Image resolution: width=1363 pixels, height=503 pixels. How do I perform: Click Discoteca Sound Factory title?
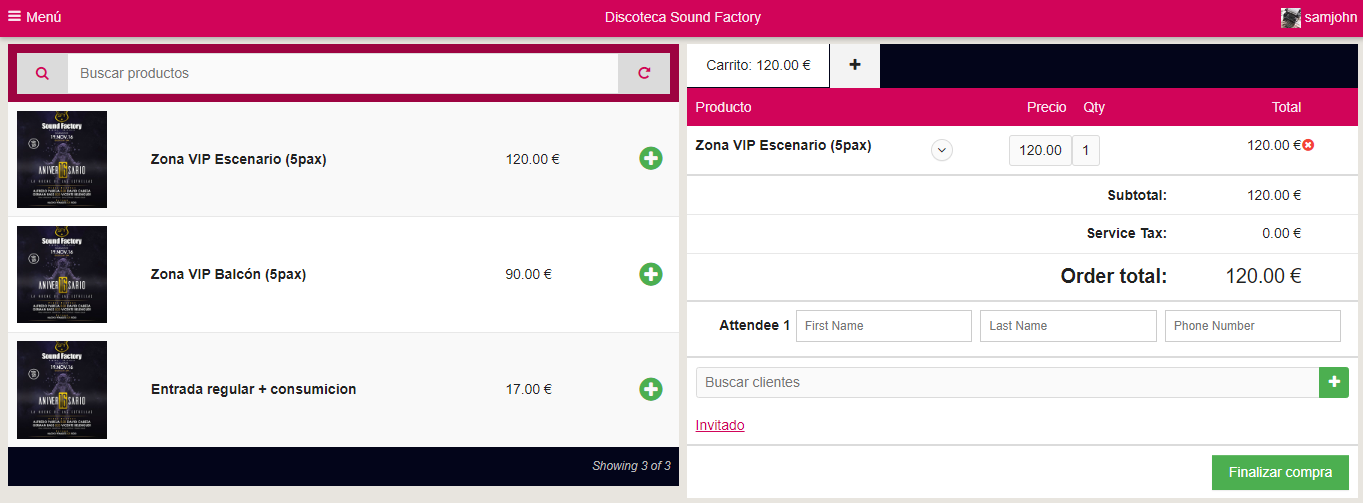683,17
